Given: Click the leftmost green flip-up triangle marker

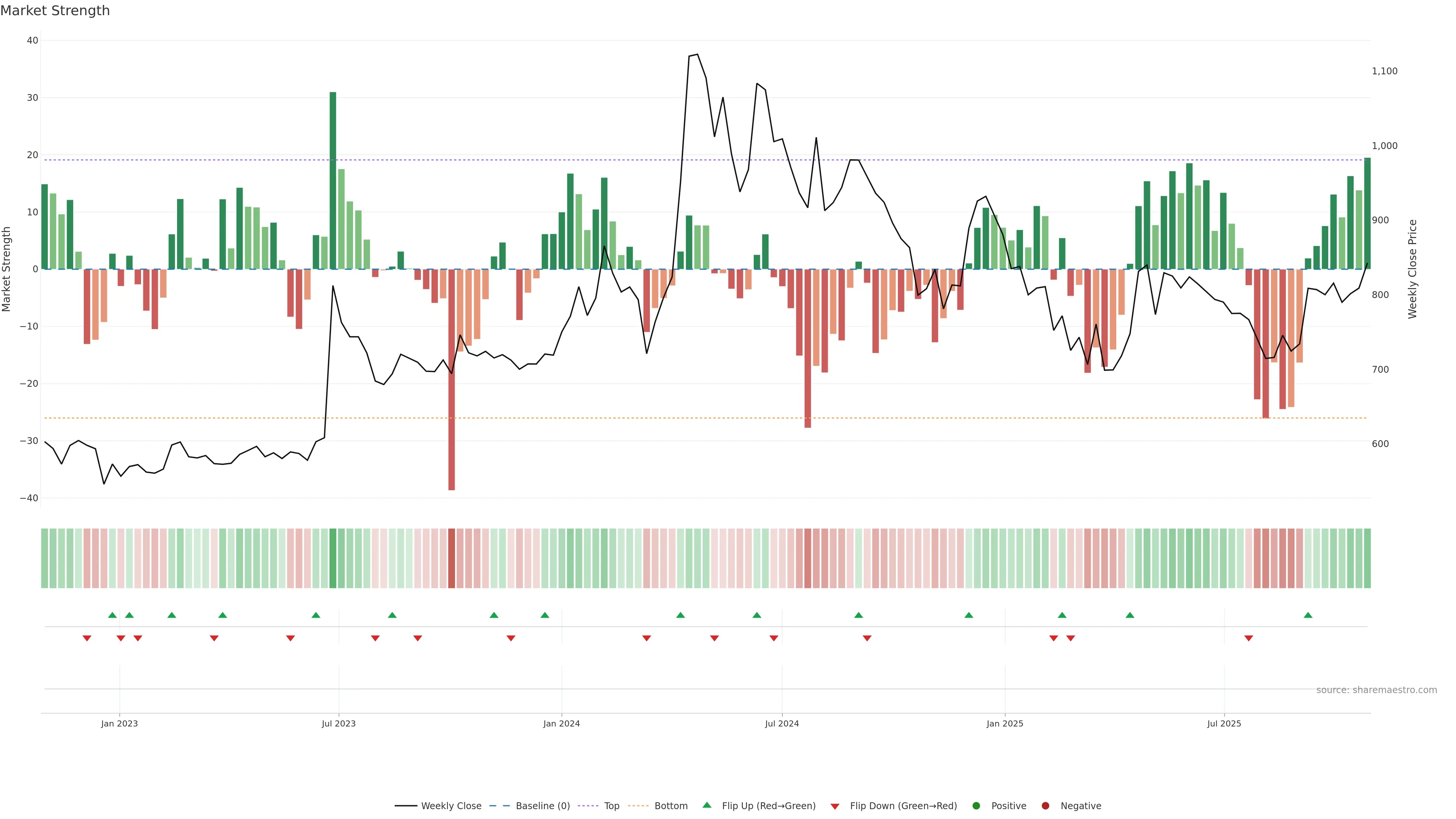Looking at the screenshot, I should [x=113, y=615].
